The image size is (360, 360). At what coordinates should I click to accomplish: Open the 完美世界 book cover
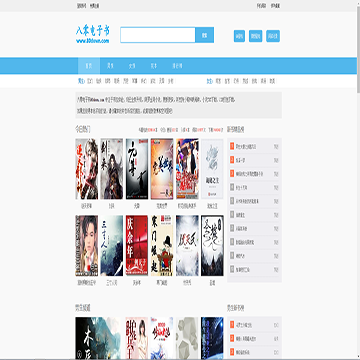pyautogui.click(x=162, y=169)
